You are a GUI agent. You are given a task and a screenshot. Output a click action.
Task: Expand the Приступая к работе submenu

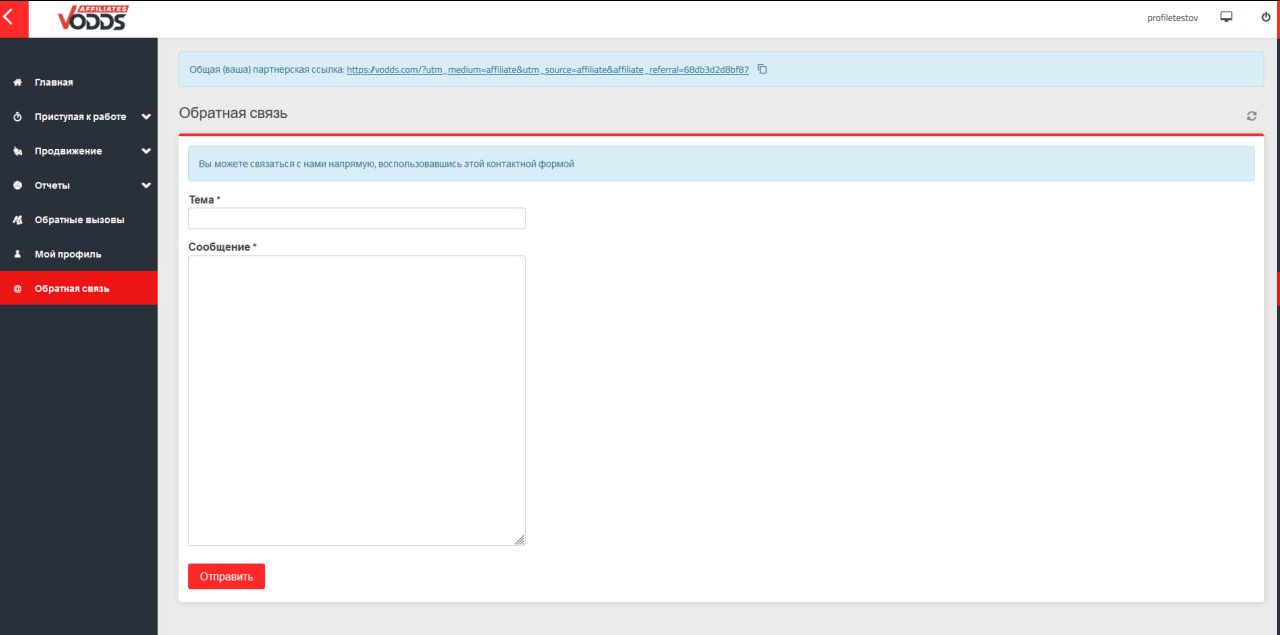(x=146, y=117)
